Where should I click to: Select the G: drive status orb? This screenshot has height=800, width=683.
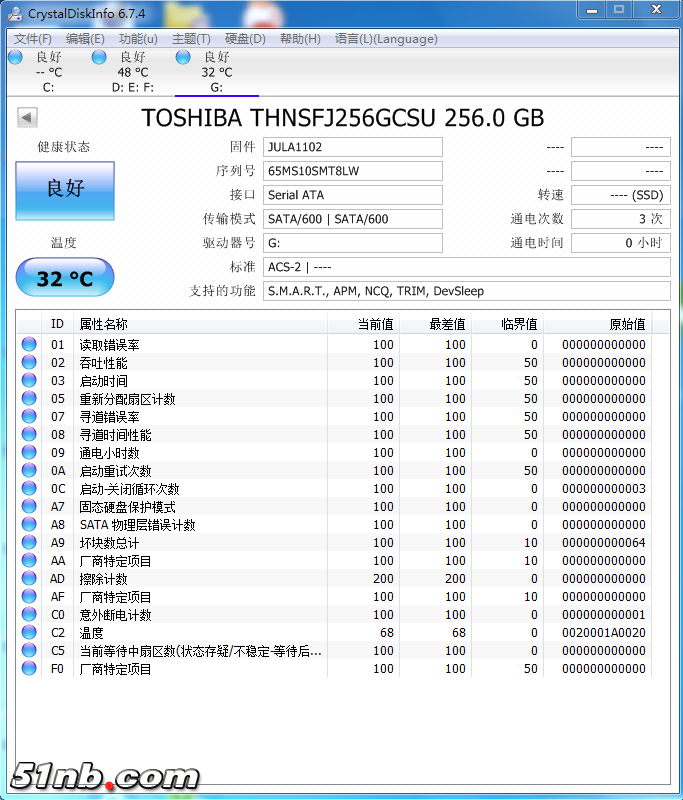[183, 58]
